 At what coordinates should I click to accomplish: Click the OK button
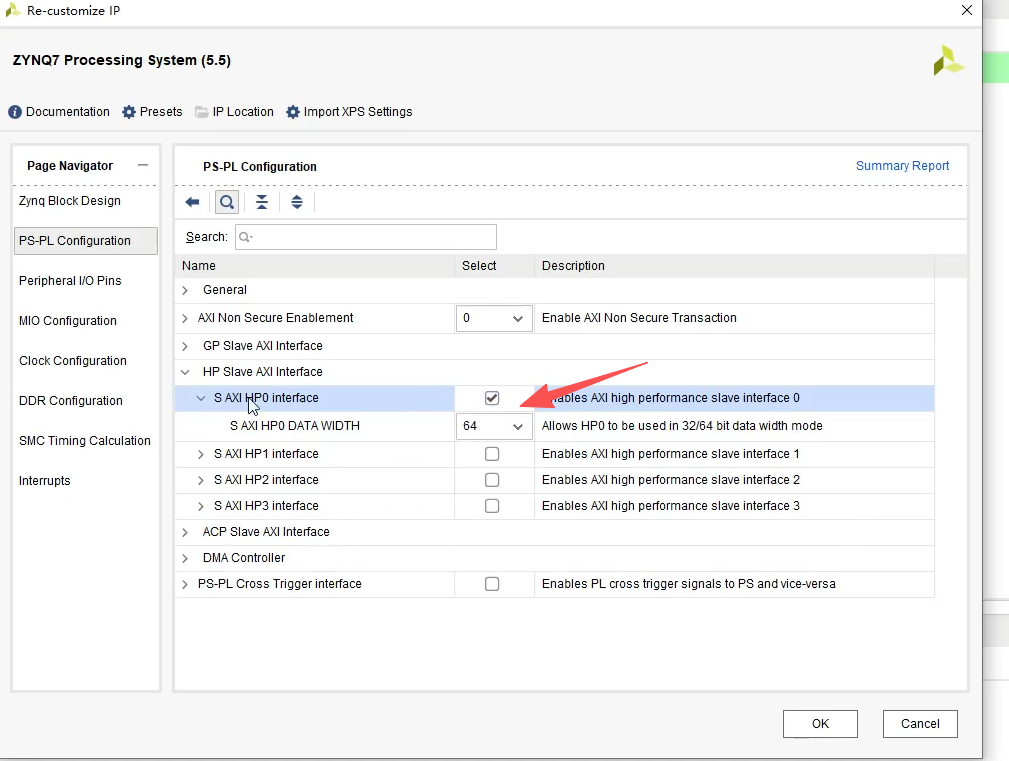click(820, 724)
